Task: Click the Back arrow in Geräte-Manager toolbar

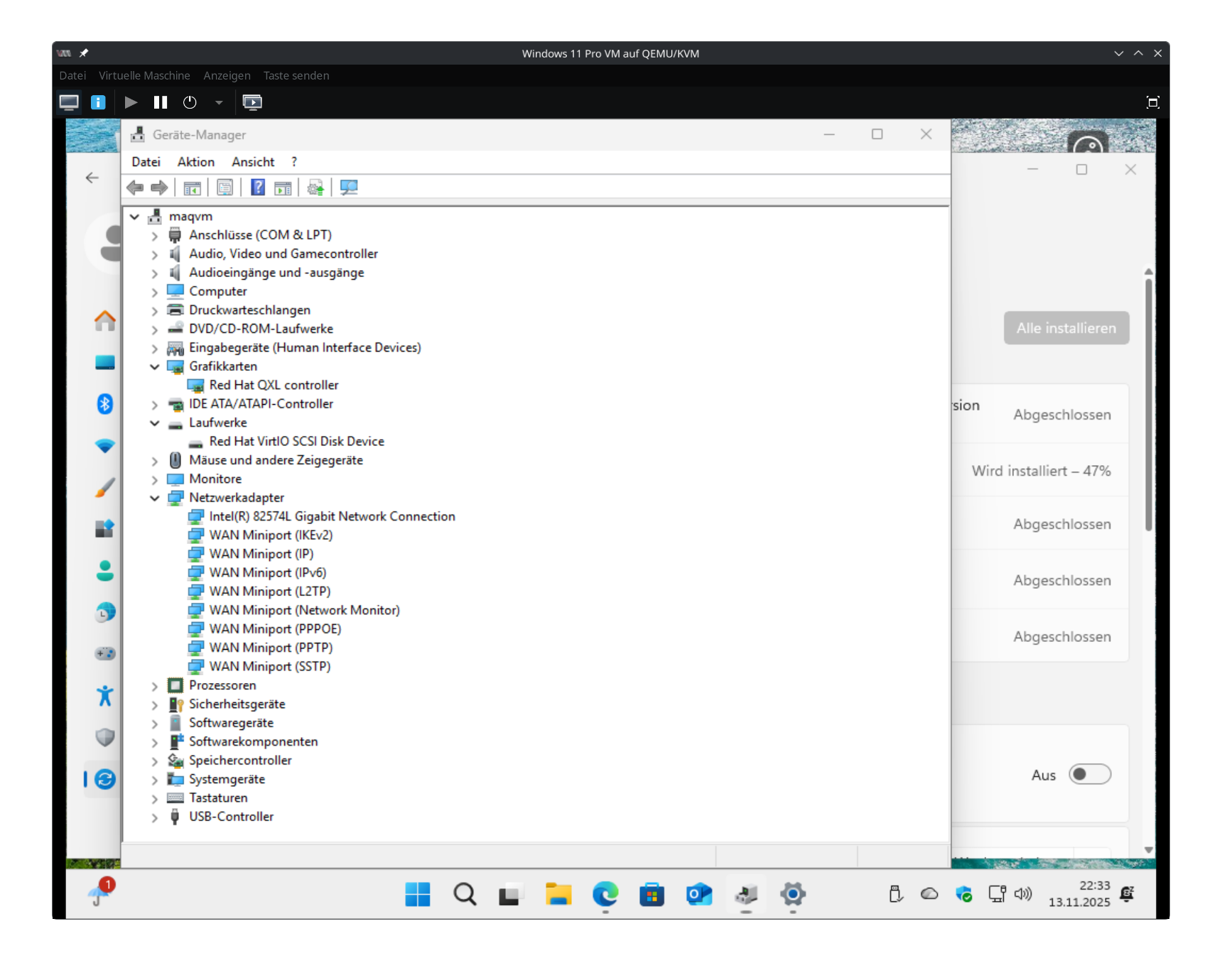Action: coord(135,187)
